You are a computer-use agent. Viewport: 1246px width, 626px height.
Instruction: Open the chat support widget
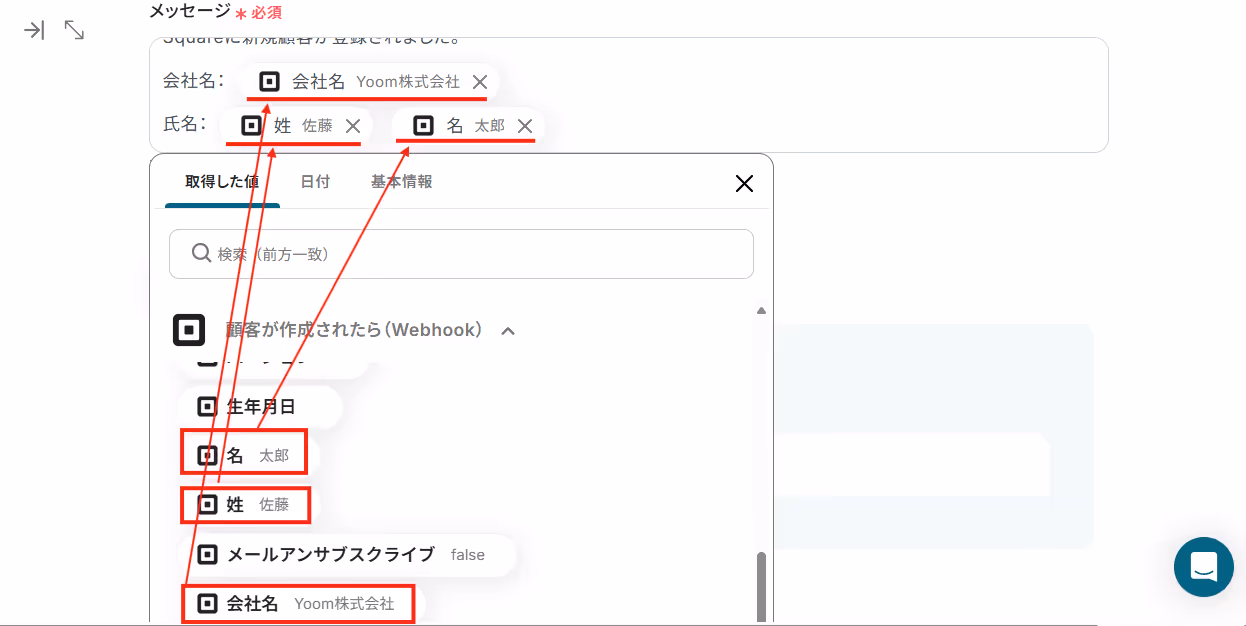[x=1204, y=567]
